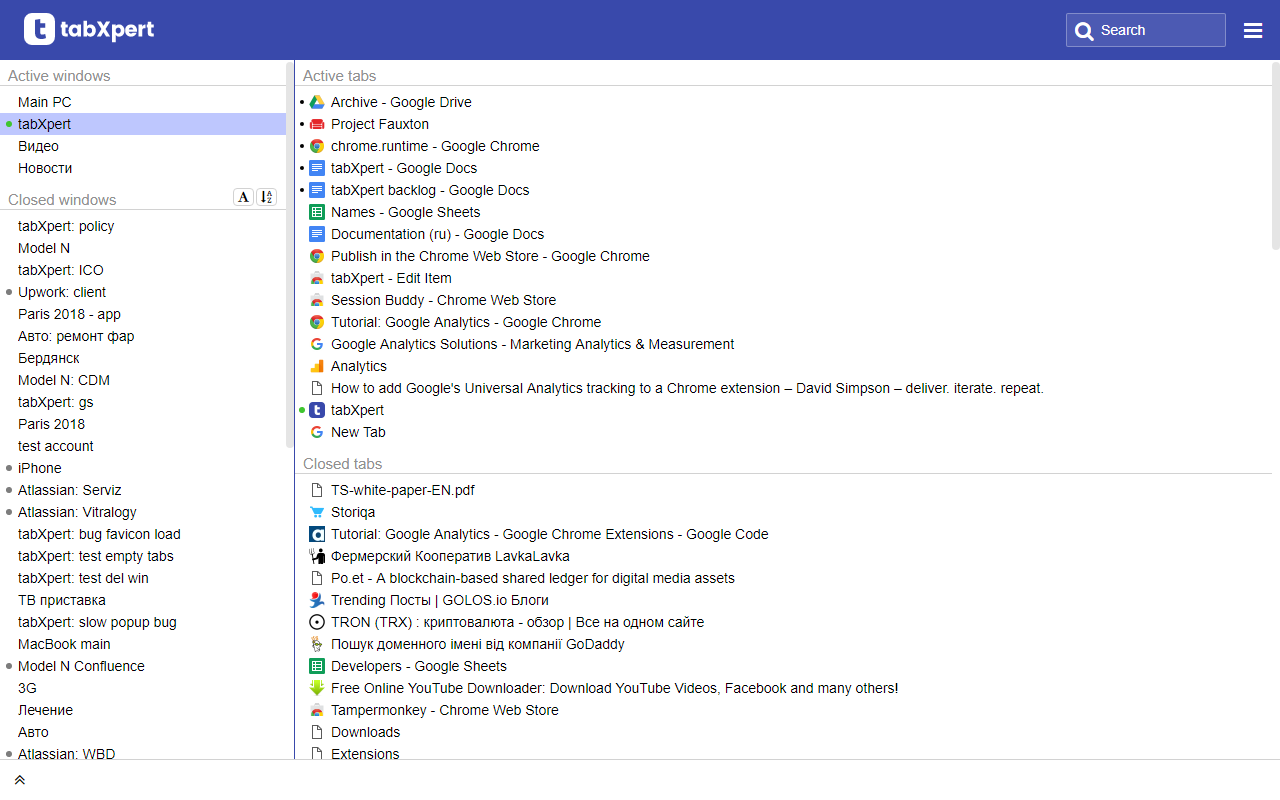Reopen 'Po.et - A blockchain-based shared ledger' tab
Viewport: 1280px width, 800px height.
(784, 578)
